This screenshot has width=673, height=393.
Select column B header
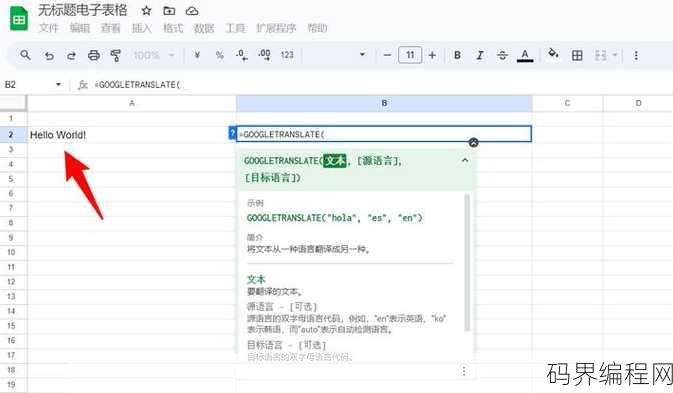[384, 103]
